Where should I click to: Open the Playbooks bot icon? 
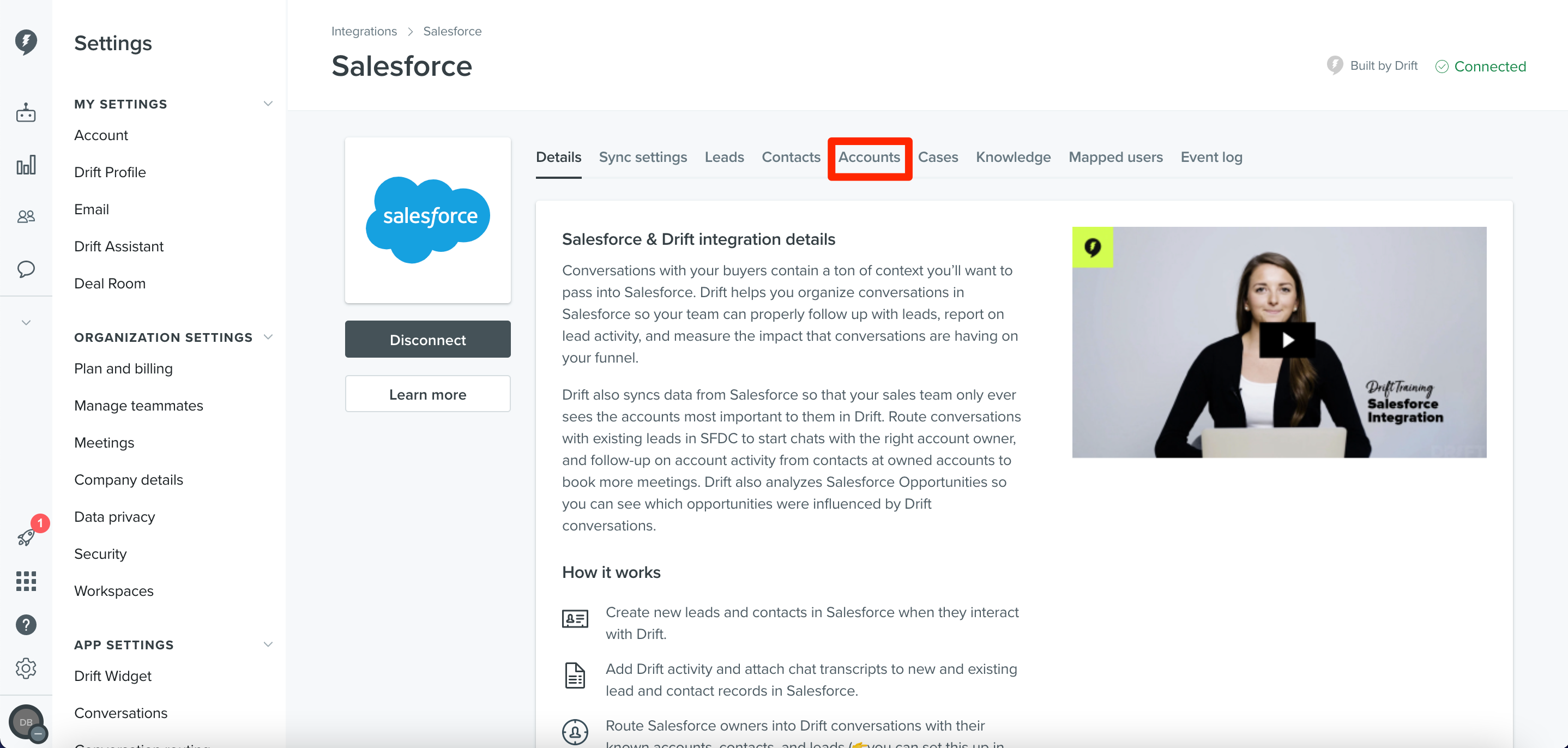click(26, 113)
